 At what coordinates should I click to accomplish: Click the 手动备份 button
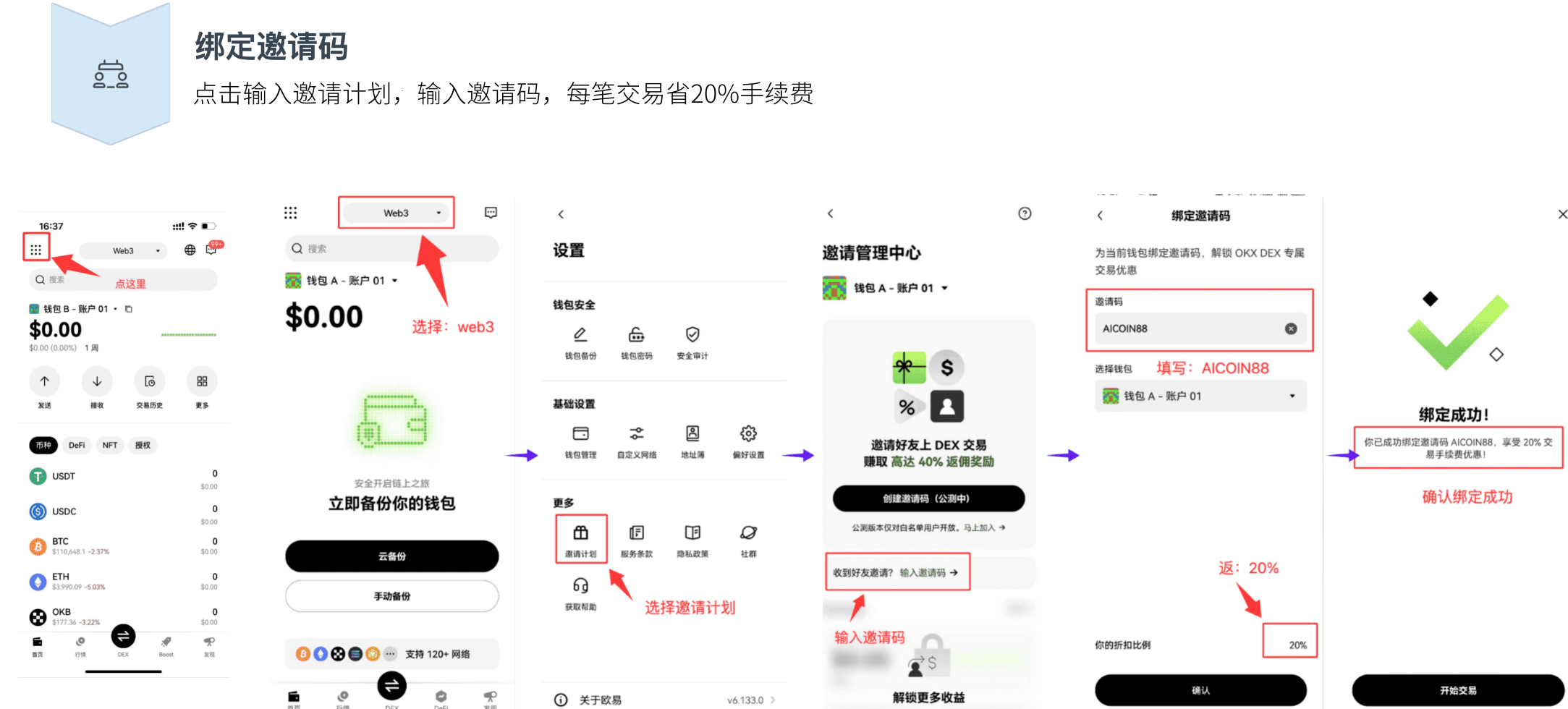[392, 596]
